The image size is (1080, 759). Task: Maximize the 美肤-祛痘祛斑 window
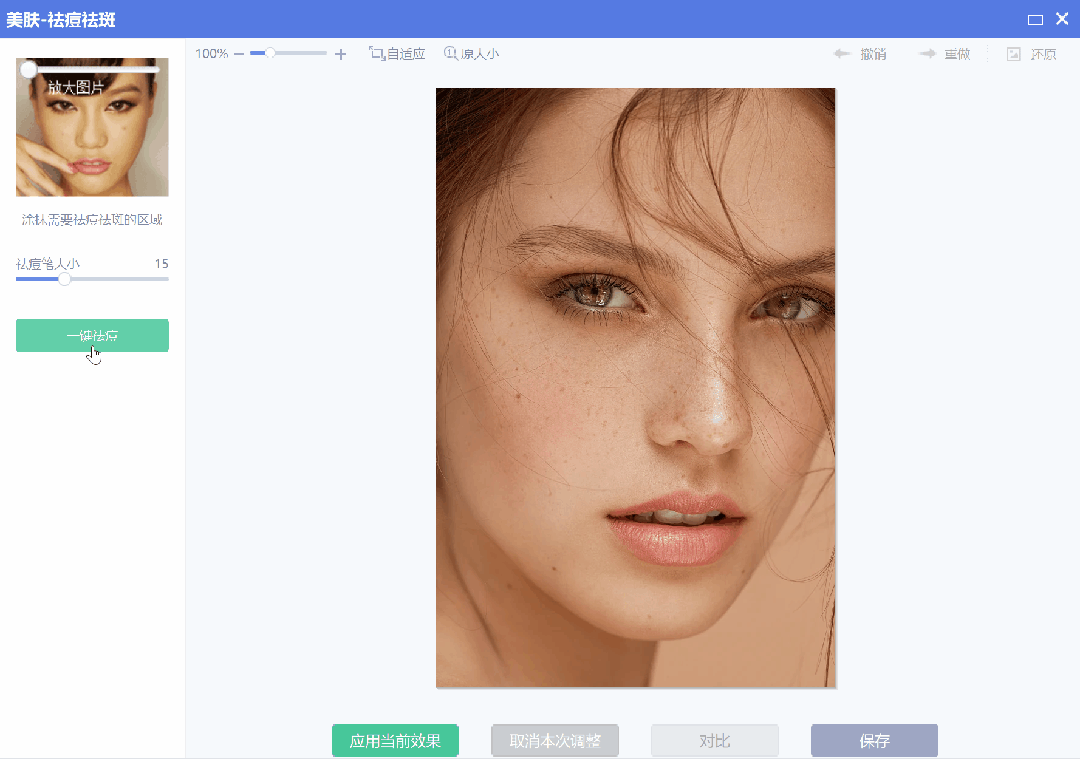point(1035,19)
